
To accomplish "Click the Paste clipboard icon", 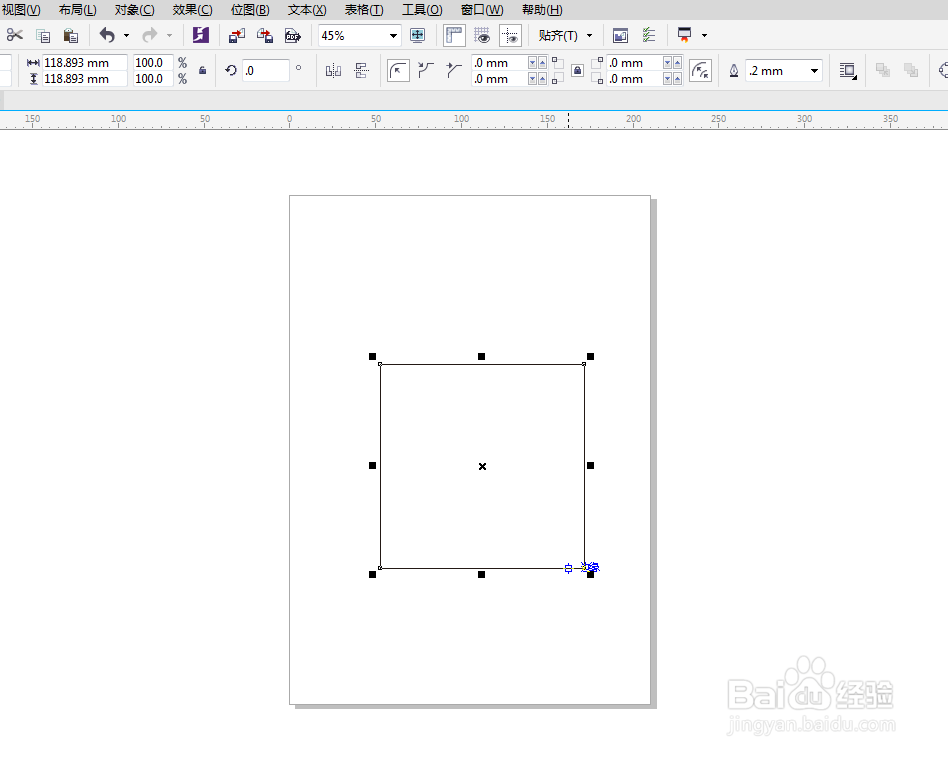I will [x=71, y=36].
